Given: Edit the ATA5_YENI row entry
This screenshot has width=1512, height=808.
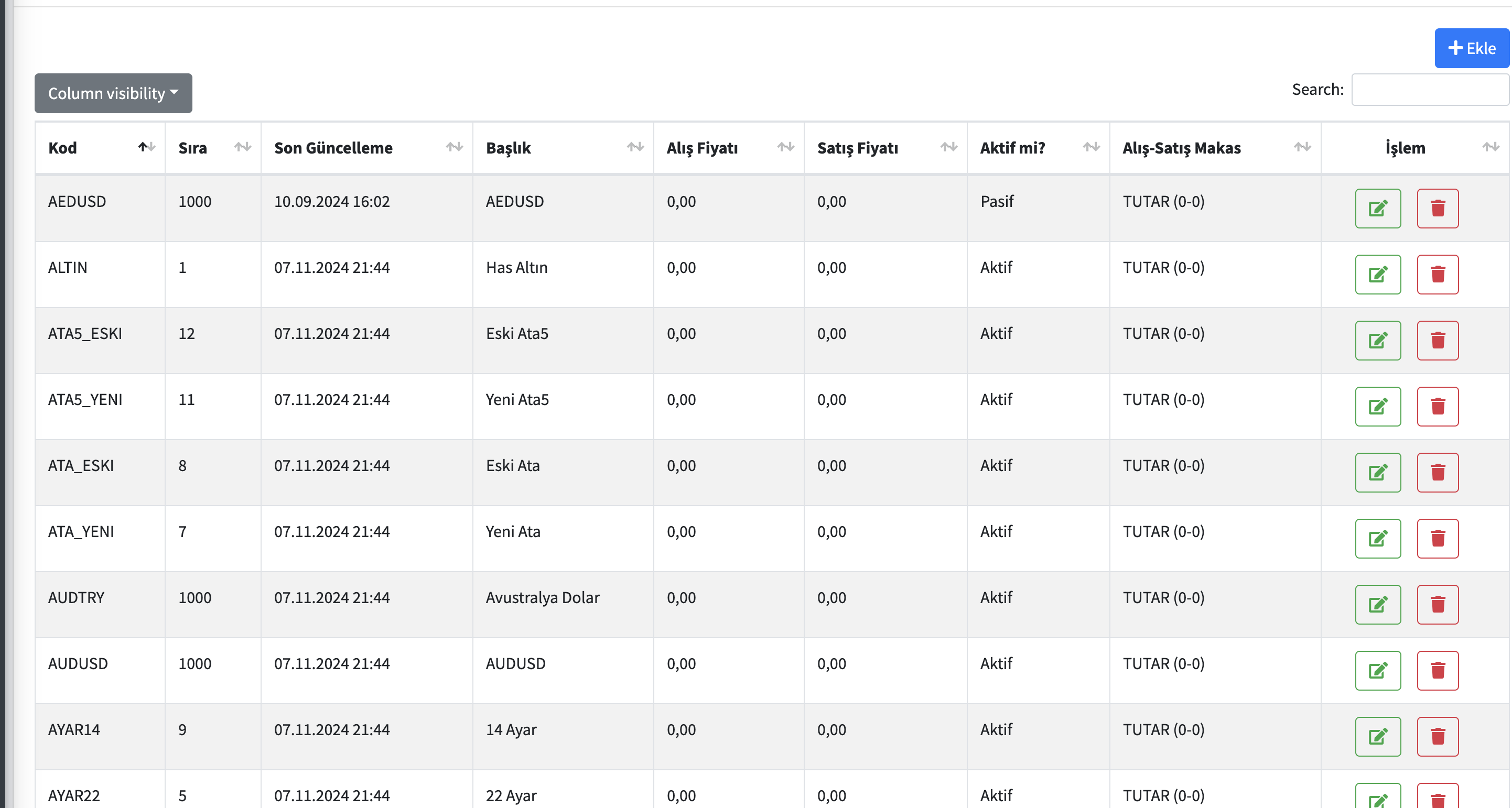Looking at the screenshot, I should [1378, 406].
